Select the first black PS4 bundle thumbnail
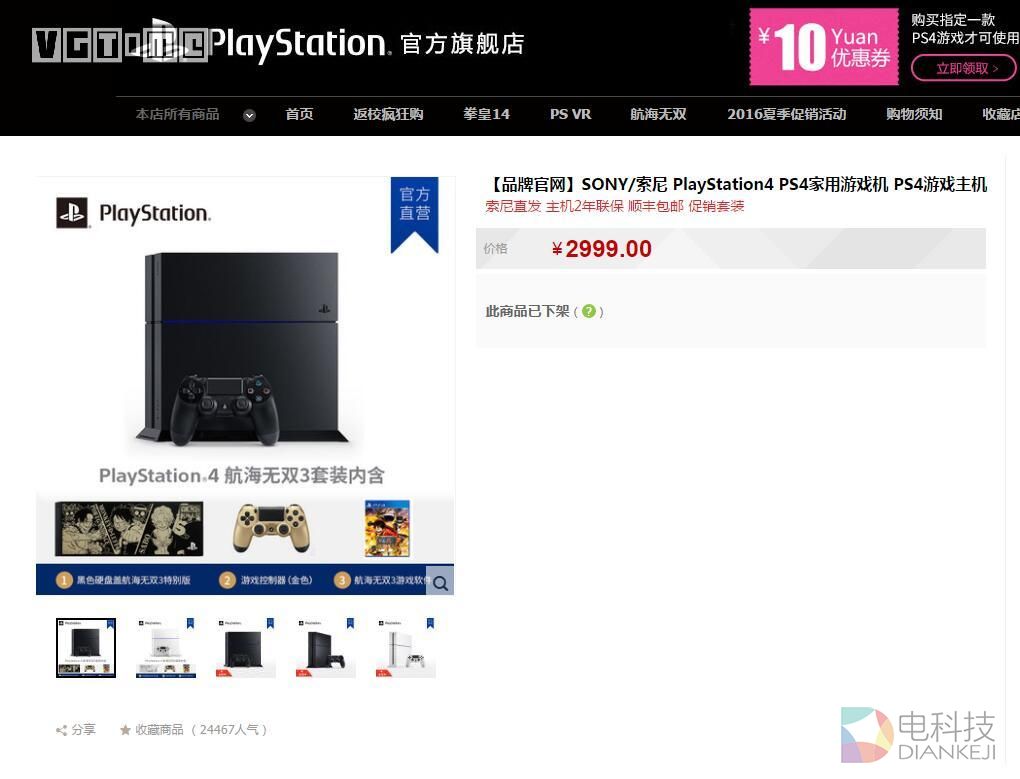This screenshot has height=779, width=1020. tap(86, 648)
